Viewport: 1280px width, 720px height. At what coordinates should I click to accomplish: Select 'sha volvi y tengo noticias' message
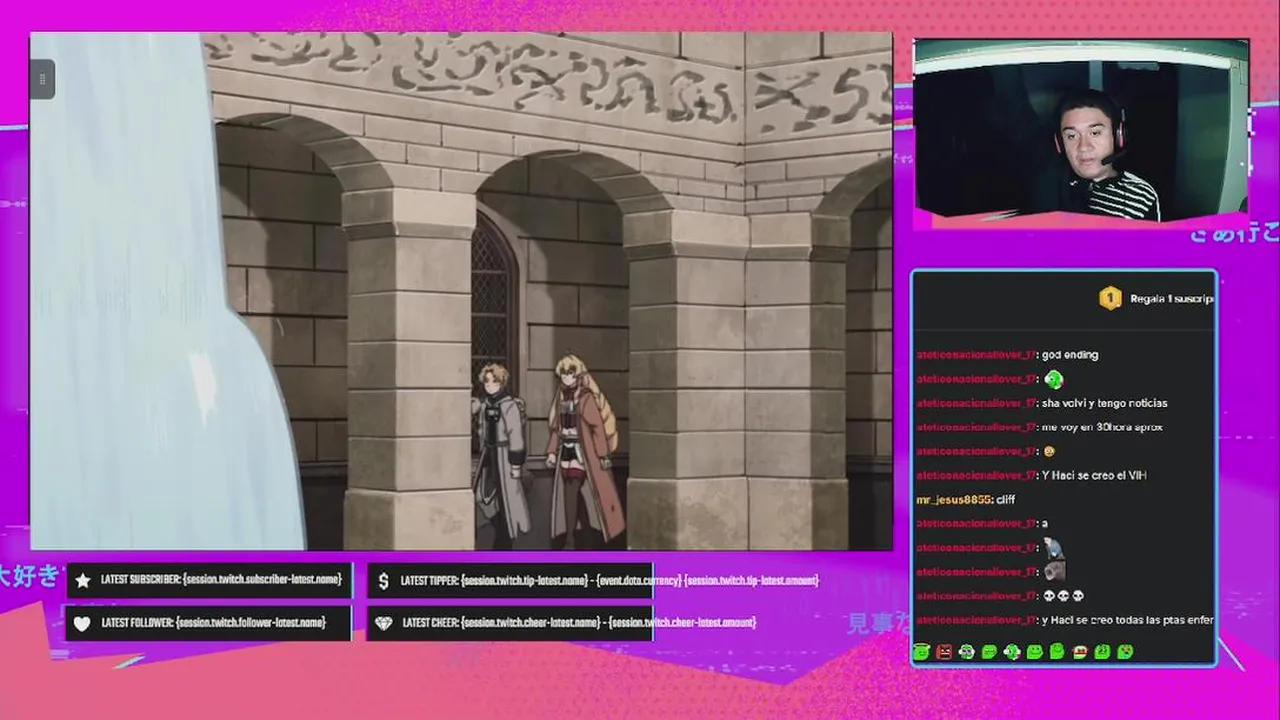[1104, 403]
